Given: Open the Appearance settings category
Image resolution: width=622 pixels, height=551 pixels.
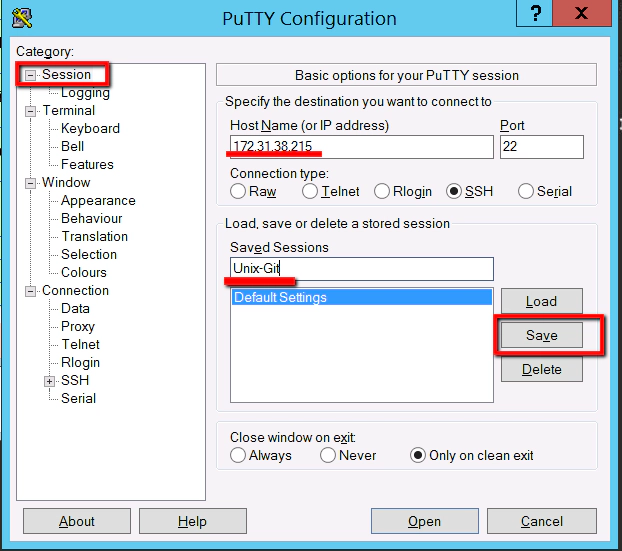Looking at the screenshot, I should point(98,201).
